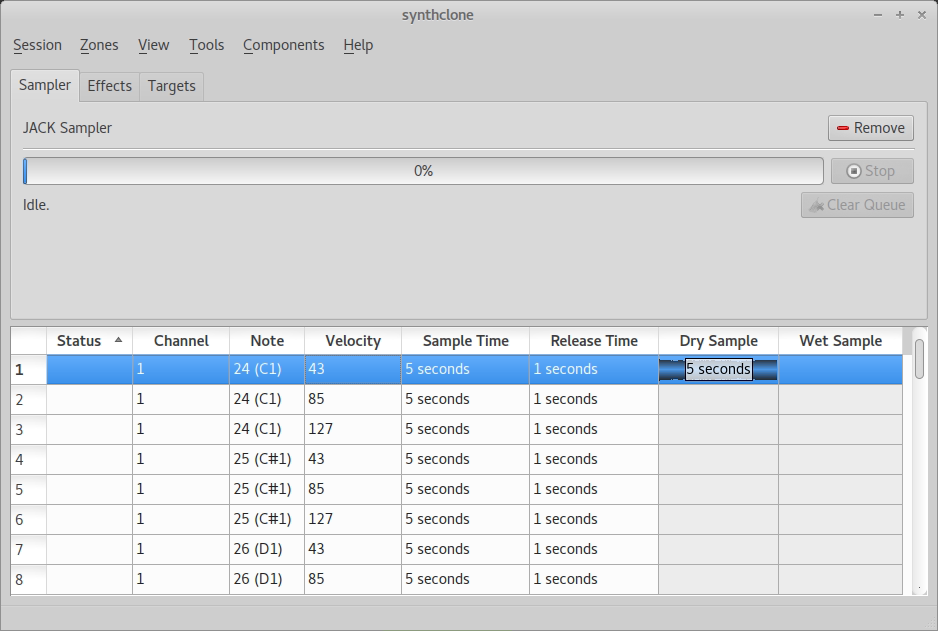
Task: Sort by the Release Time column header
Action: (x=594, y=341)
